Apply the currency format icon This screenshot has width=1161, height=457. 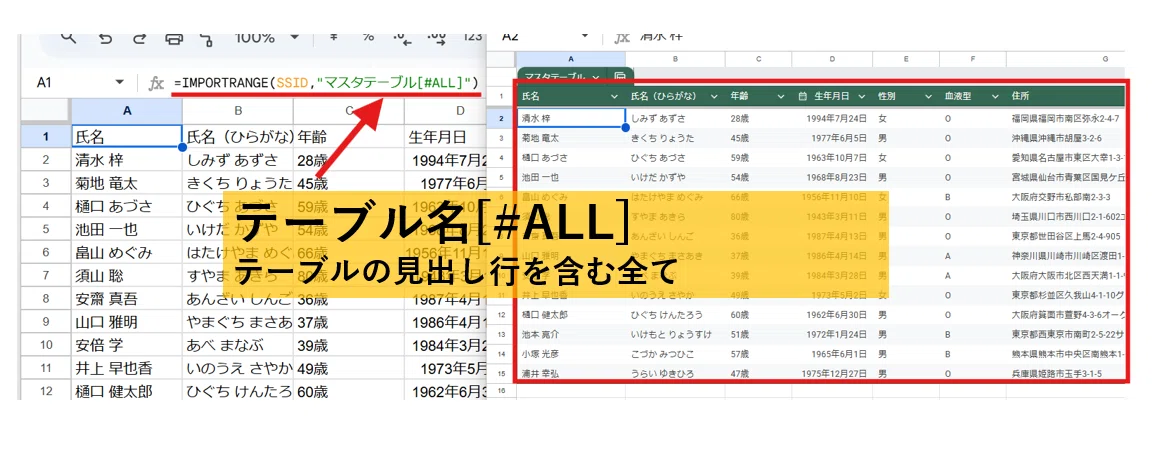point(334,37)
